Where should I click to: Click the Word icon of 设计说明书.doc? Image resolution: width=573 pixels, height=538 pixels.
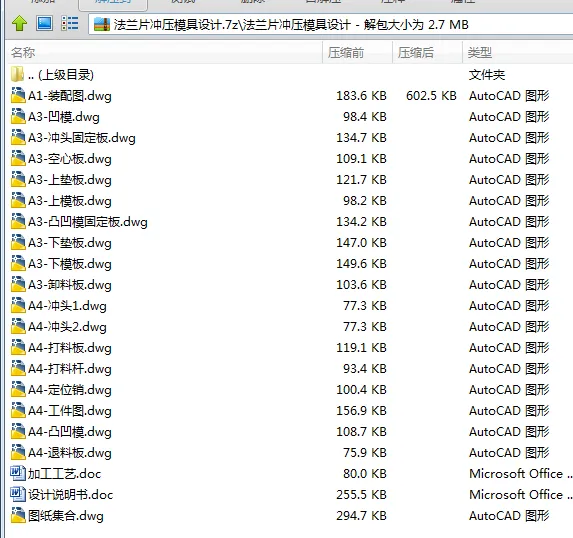(18, 494)
